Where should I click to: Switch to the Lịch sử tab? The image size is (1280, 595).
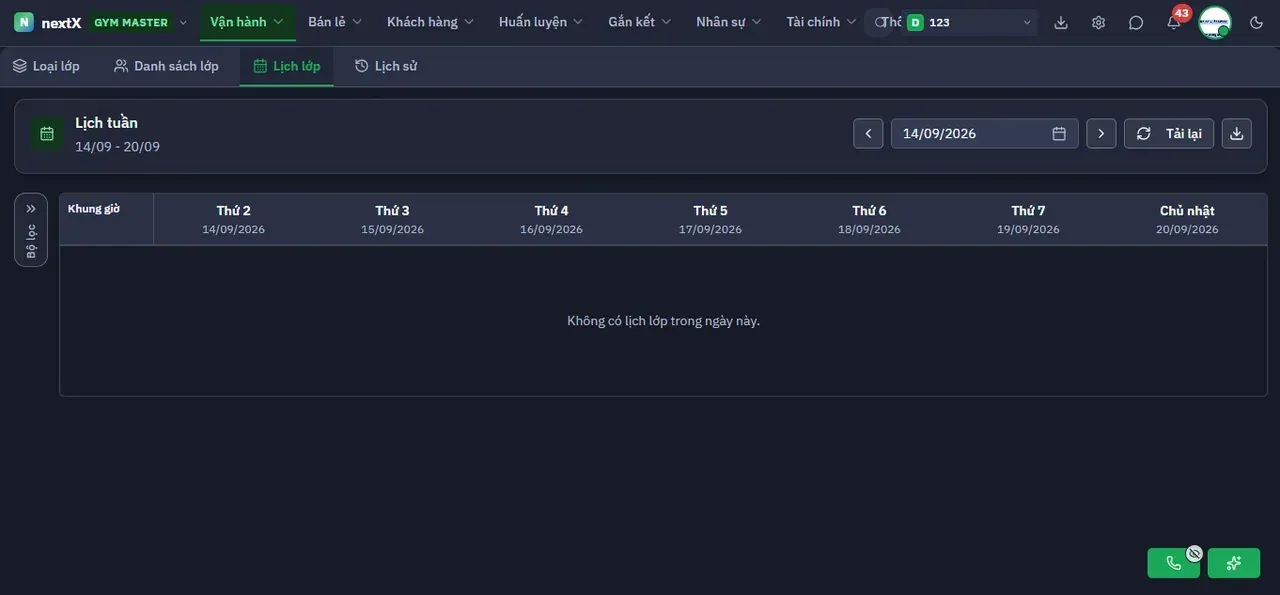tap(386, 66)
